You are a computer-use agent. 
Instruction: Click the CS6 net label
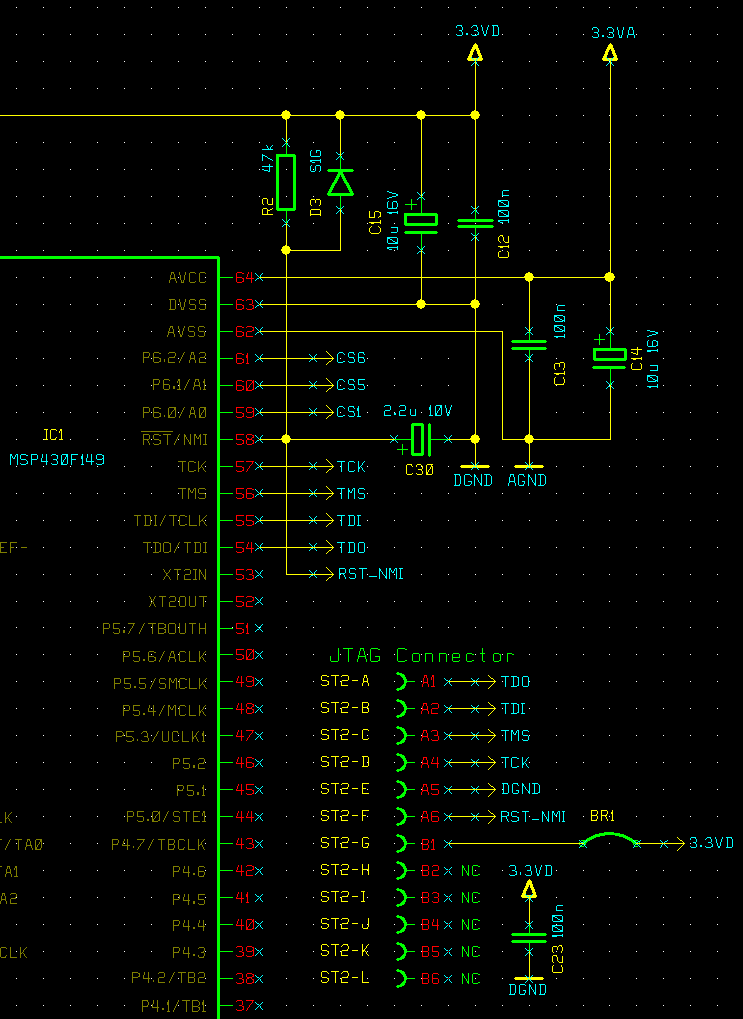click(x=351, y=358)
